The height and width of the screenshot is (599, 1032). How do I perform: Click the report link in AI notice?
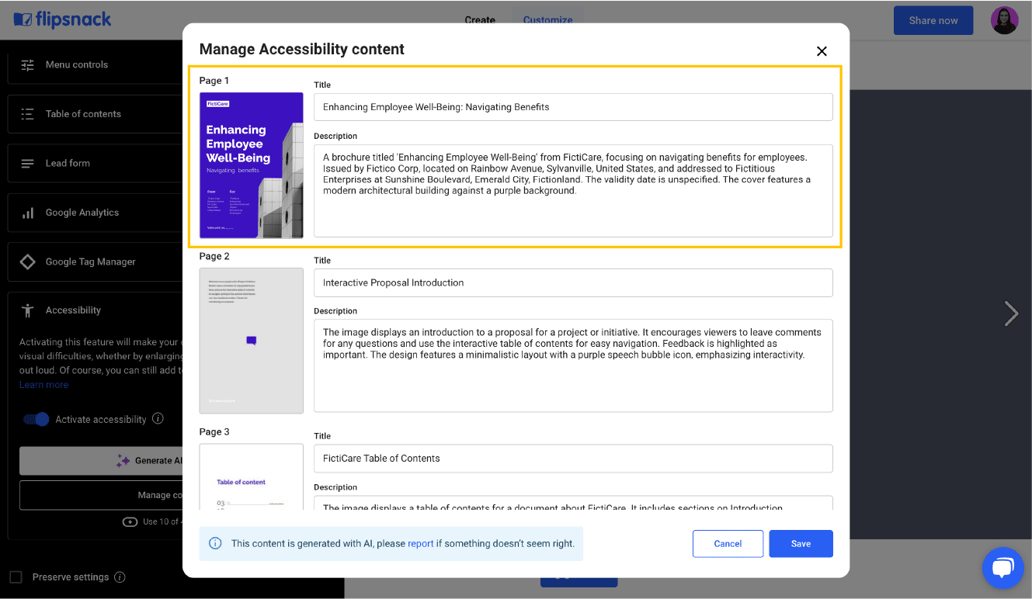pyautogui.click(x=420, y=544)
